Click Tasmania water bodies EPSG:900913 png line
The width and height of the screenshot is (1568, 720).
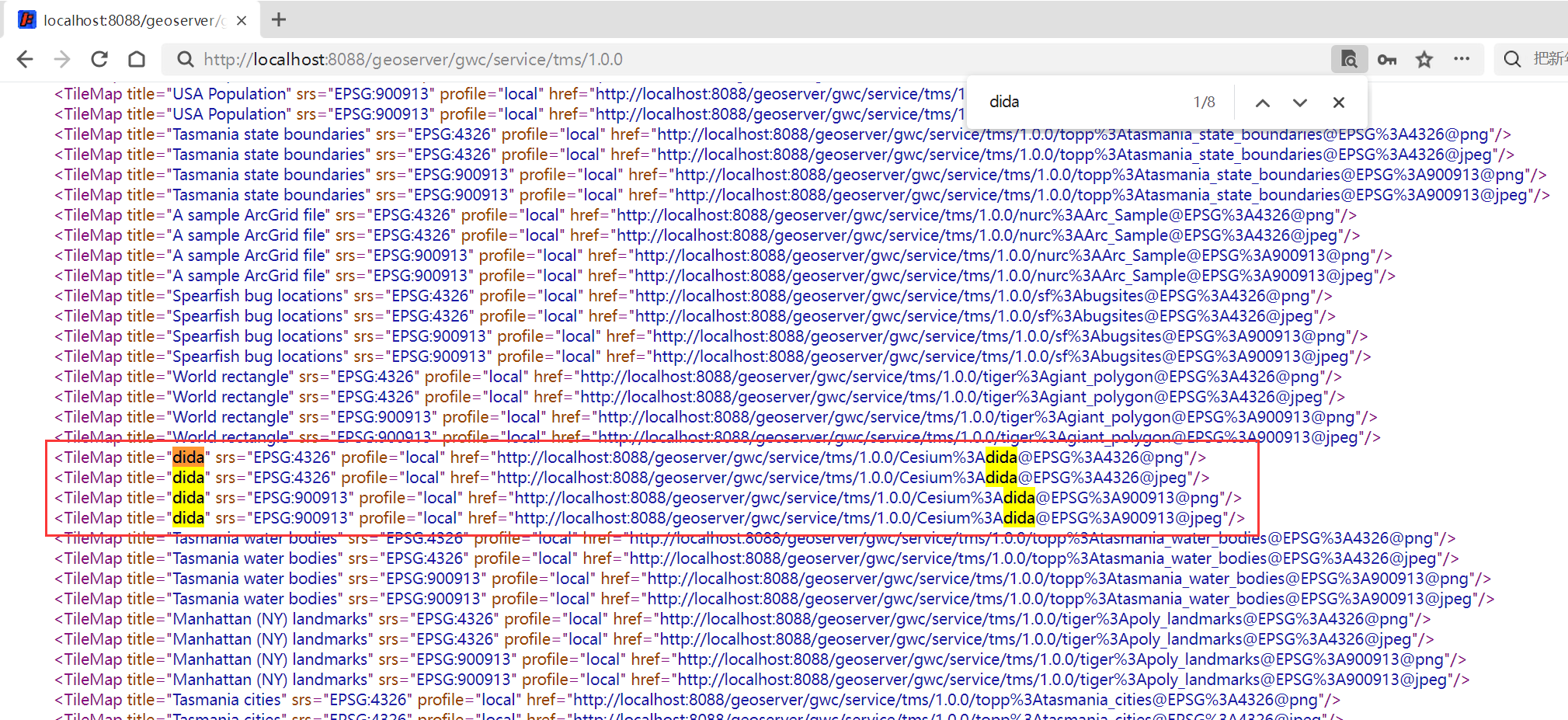click(x=773, y=579)
